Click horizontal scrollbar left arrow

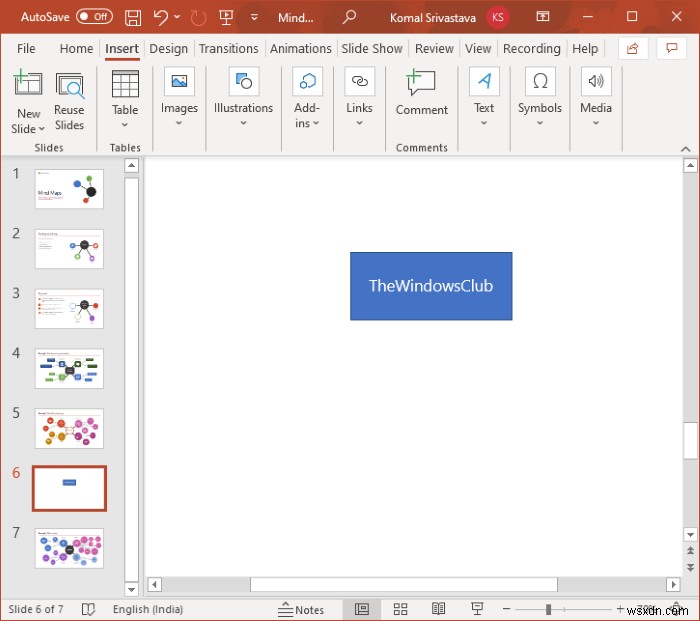click(x=154, y=584)
